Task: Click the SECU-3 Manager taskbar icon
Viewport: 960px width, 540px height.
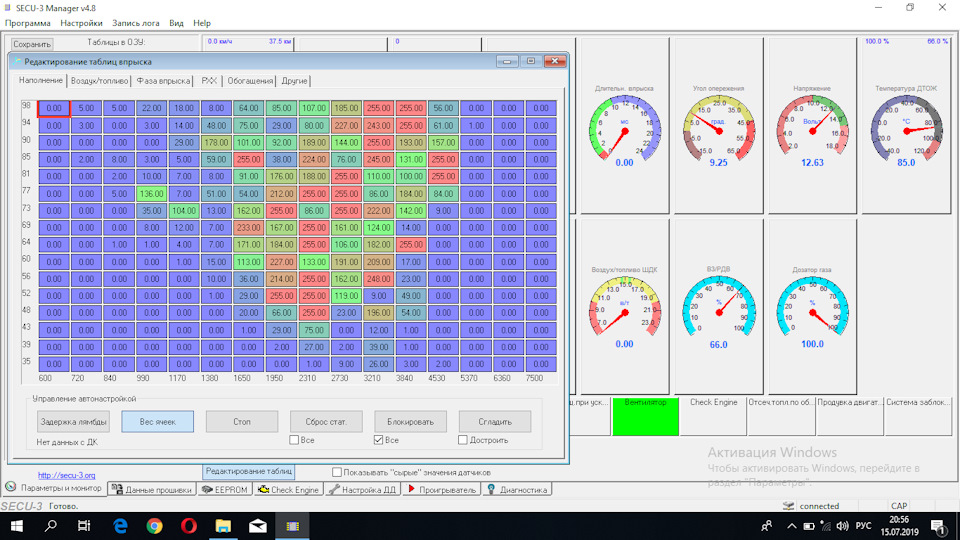Action: 293,526
